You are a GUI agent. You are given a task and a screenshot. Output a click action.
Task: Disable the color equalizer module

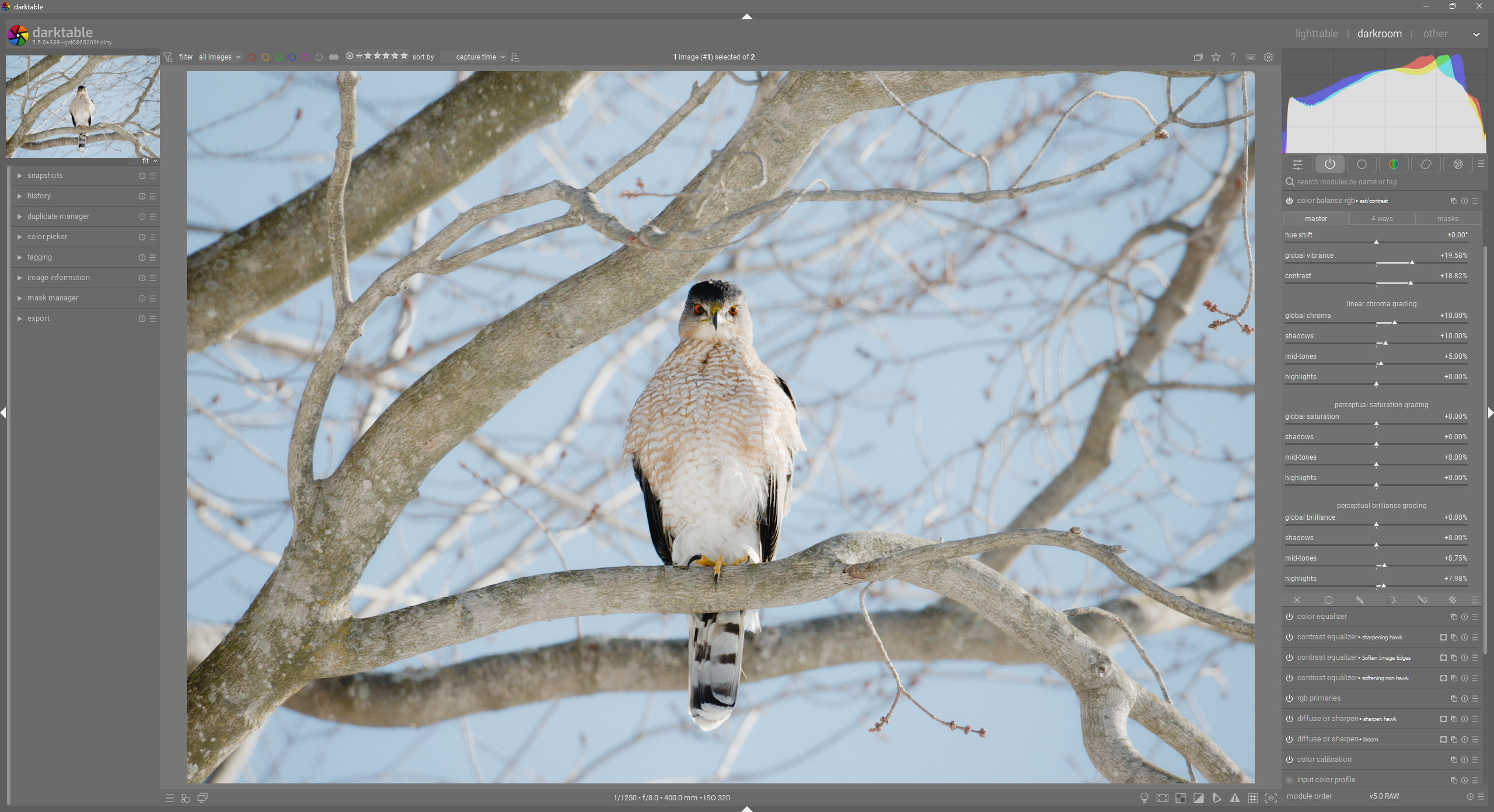tap(1289, 617)
